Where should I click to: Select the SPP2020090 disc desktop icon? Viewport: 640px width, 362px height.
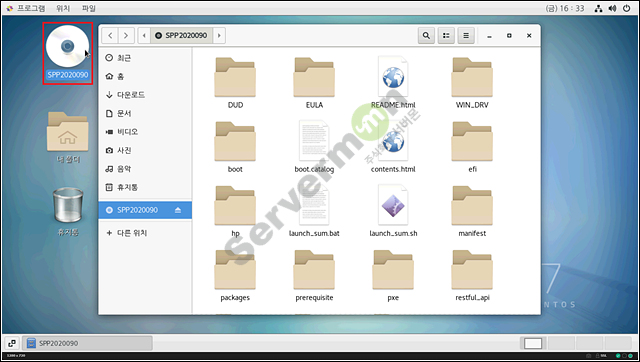(68, 53)
